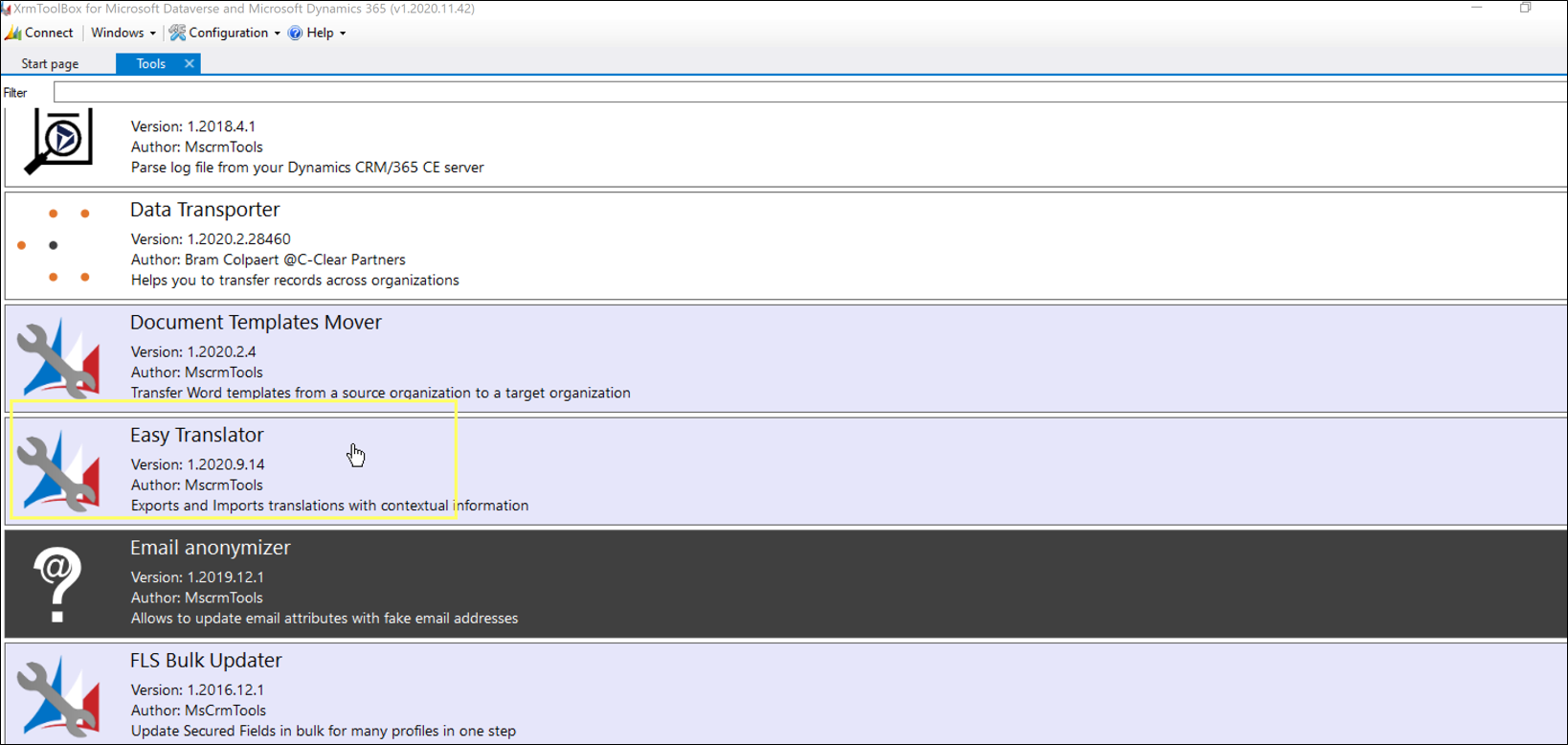Screen dimensions: 1568x745
Task: Click version text 1.2020.9.14
Action: coord(197,464)
